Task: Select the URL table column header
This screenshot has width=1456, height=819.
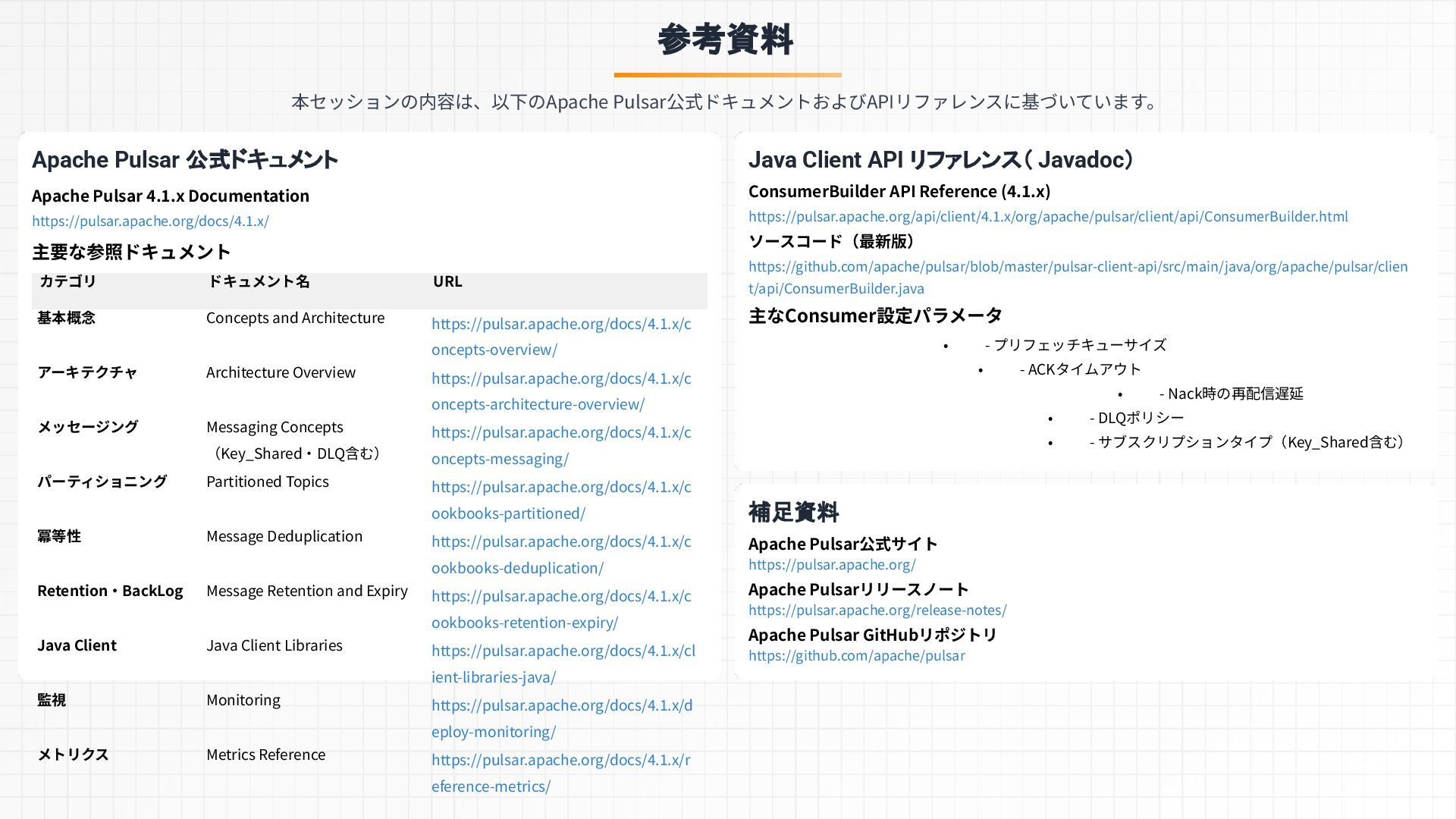Action: [x=447, y=281]
